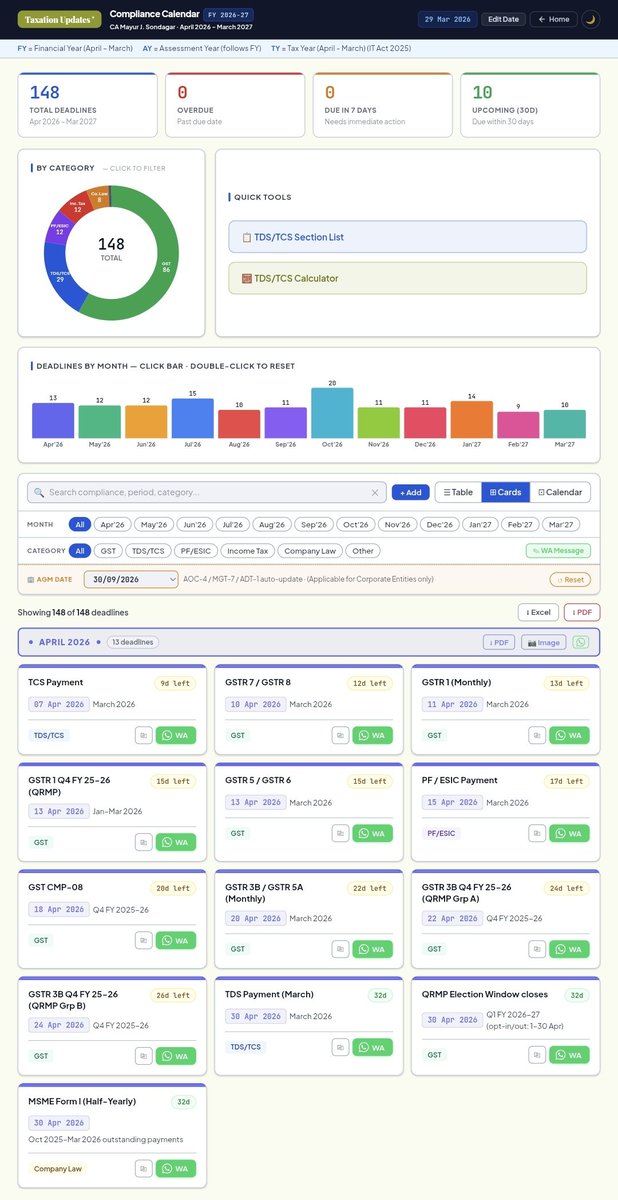The height and width of the screenshot is (1200, 618).
Task: Filter category by TDS/TCS pill
Action: pos(148,551)
